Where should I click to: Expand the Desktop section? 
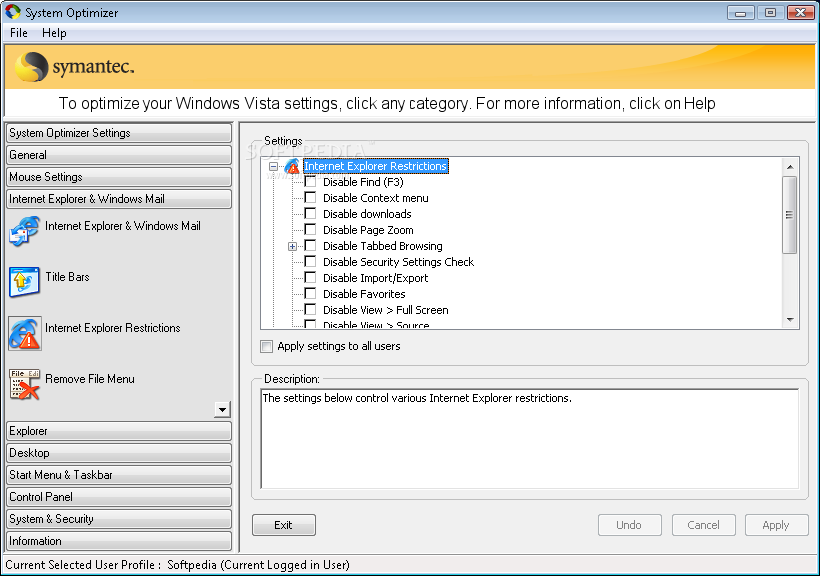tap(119, 453)
